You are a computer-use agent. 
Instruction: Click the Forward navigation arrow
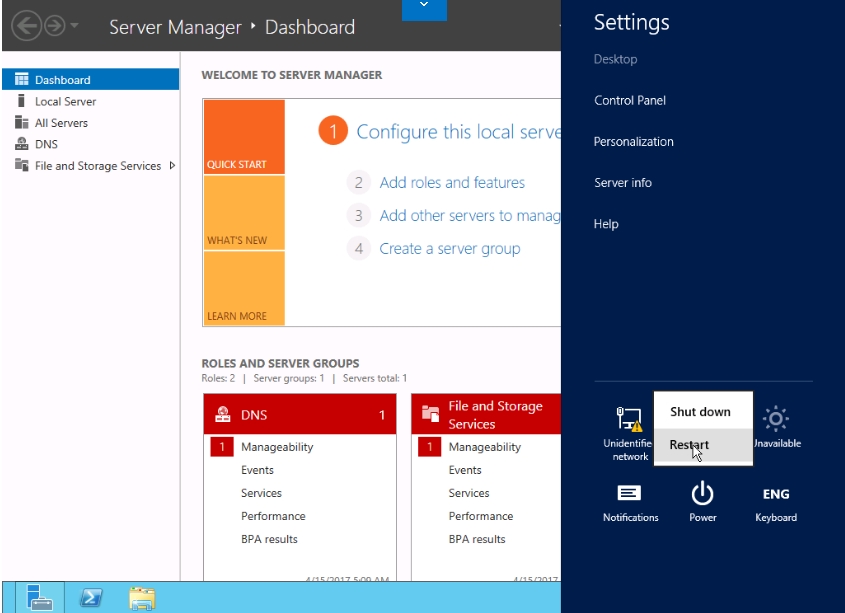point(55,26)
